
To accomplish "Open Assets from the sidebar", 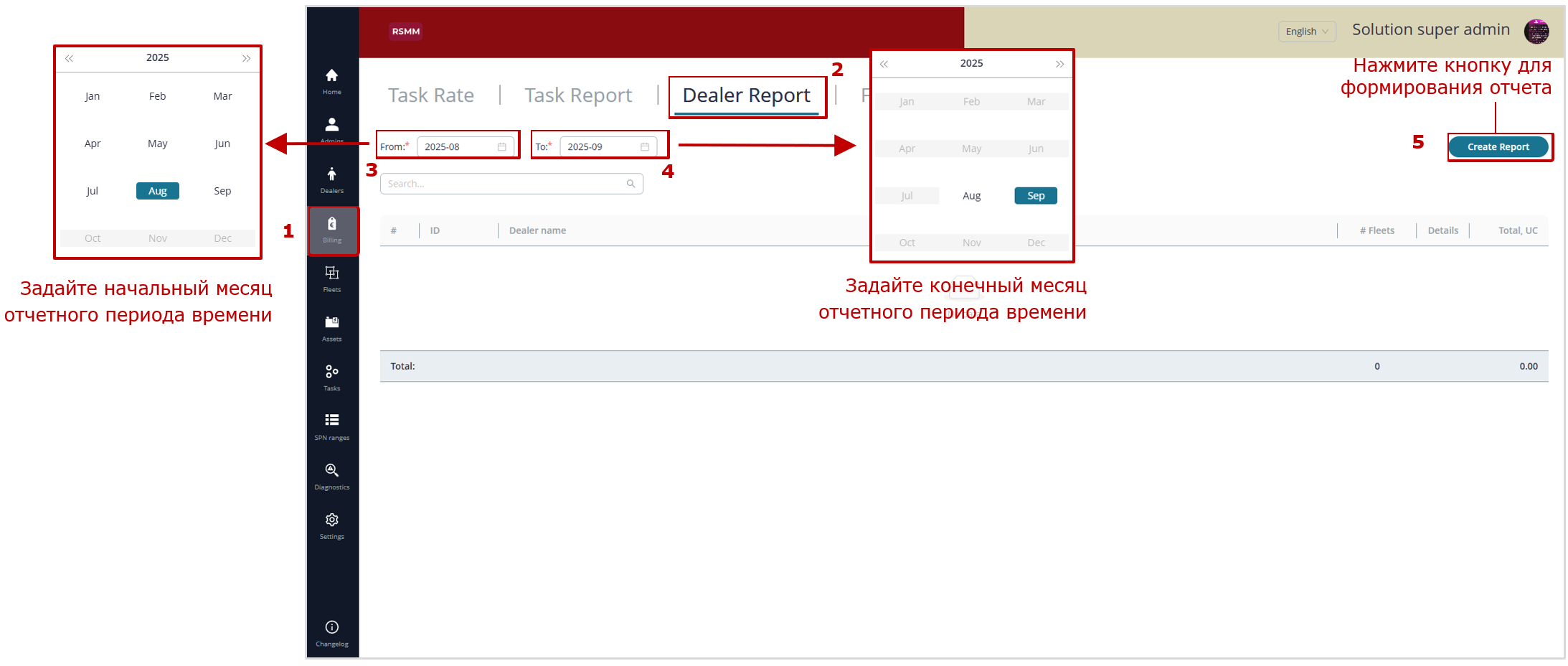I will 331,328.
